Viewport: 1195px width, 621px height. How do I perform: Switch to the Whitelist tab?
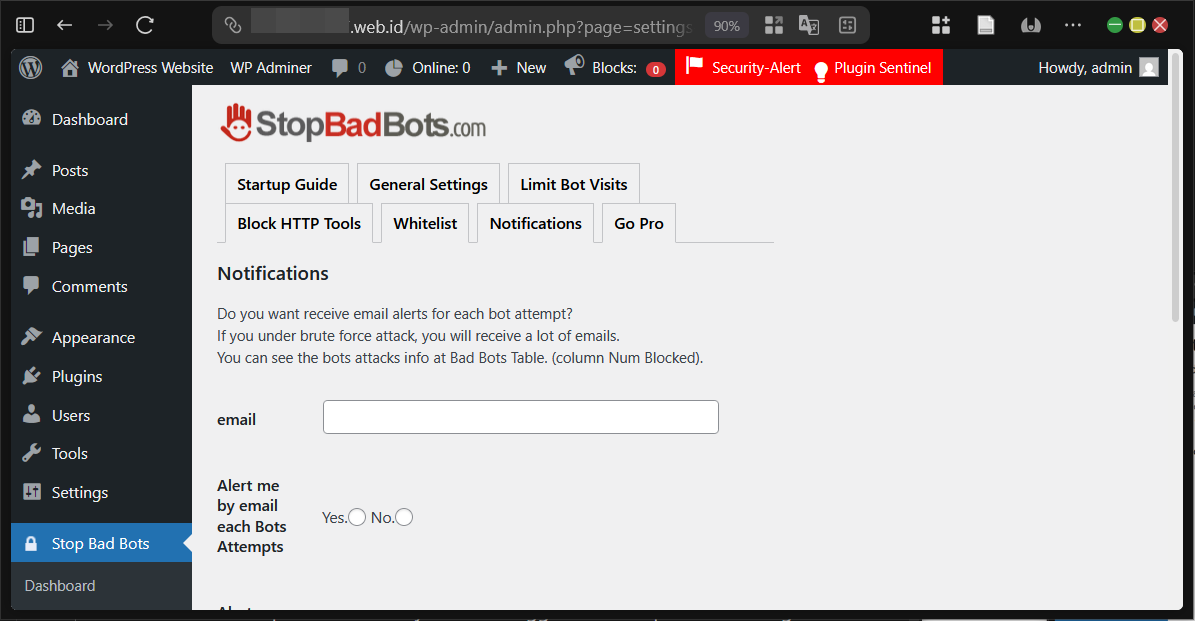pos(425,223)
